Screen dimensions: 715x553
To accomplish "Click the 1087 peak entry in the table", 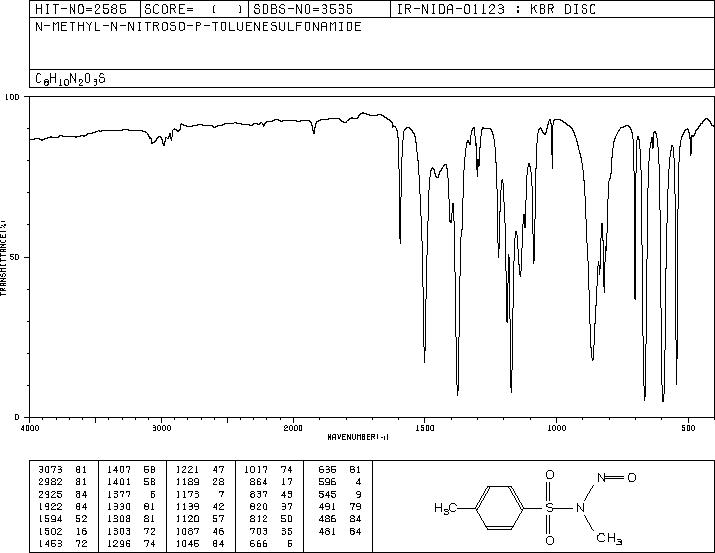I will pyautogui.click(x=200, y=531).
